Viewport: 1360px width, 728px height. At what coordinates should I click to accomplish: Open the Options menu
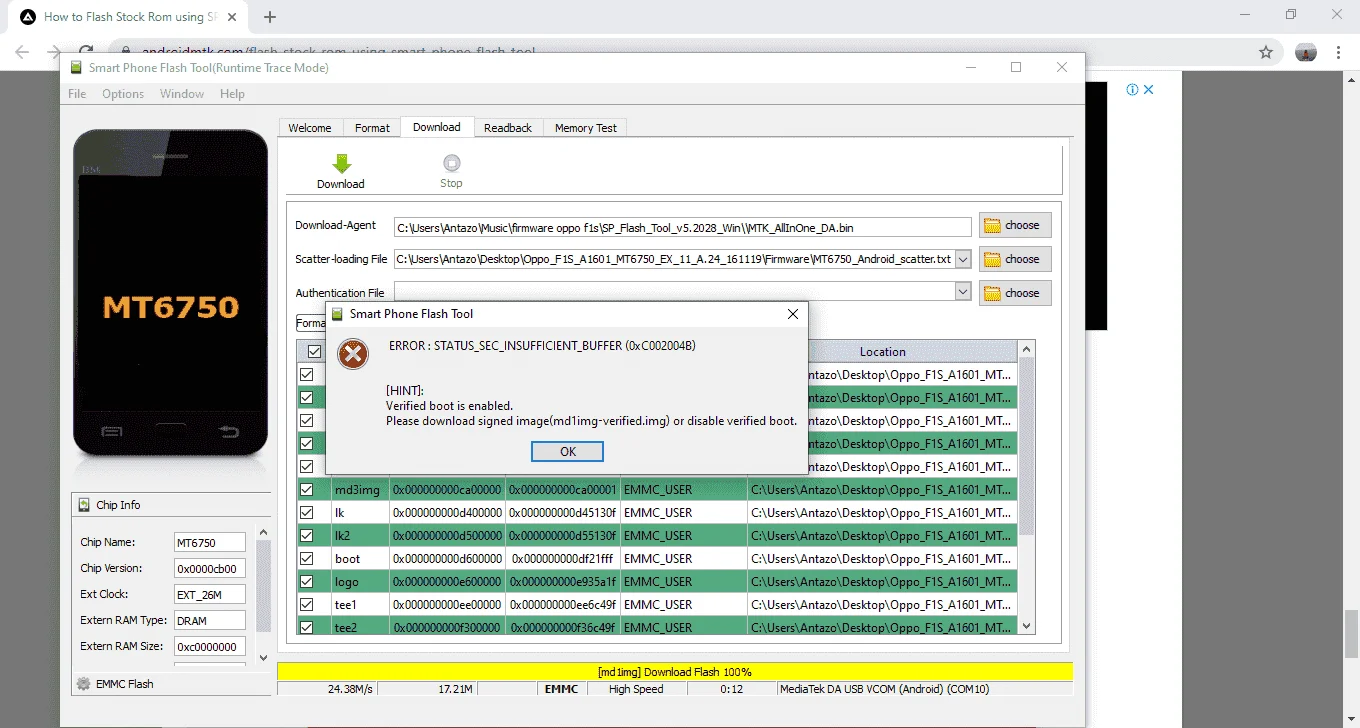coord(123,94)
